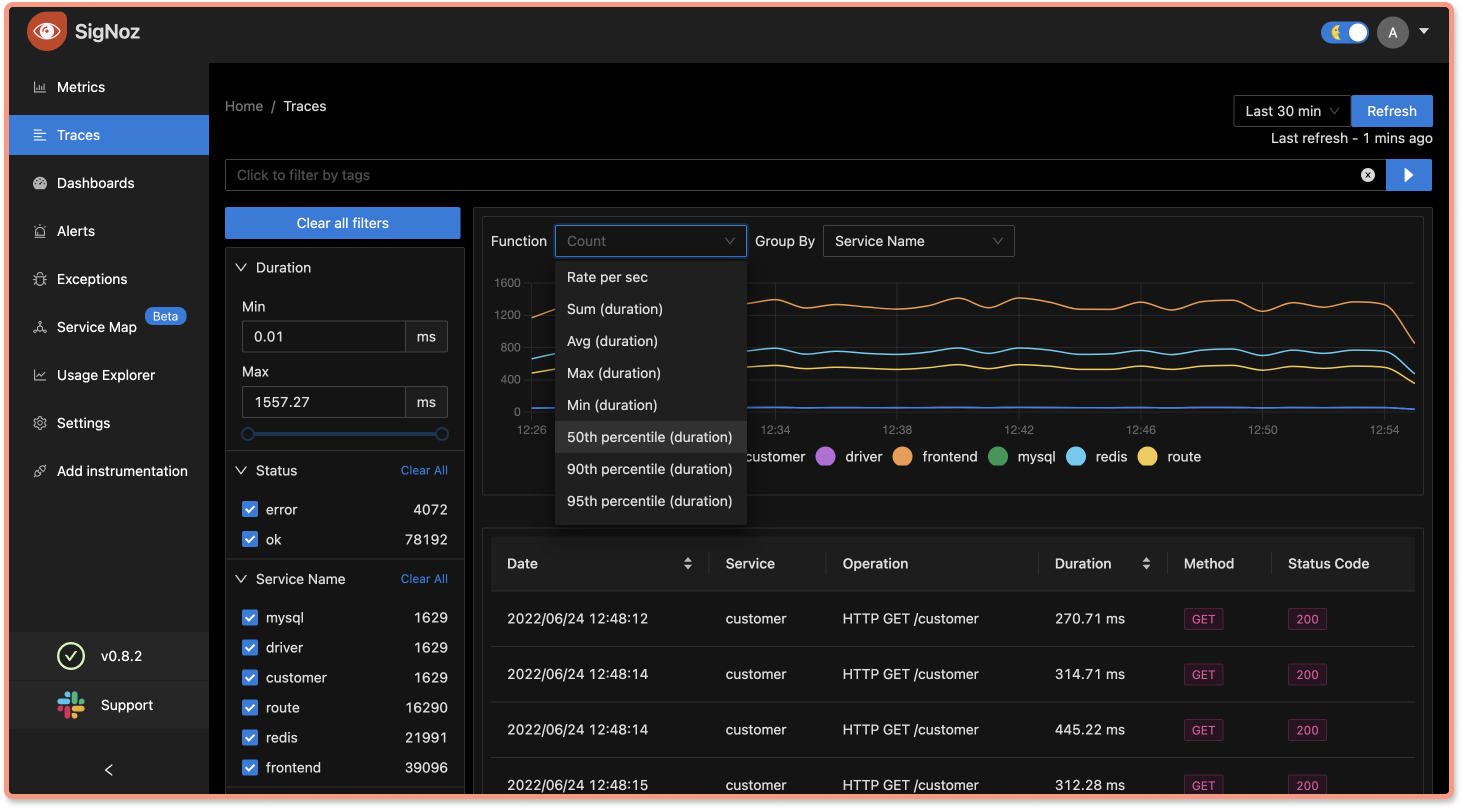The image size is (1462, 809).
Task: Uncheck the frontend service checkbox
Action: (250, 768)
